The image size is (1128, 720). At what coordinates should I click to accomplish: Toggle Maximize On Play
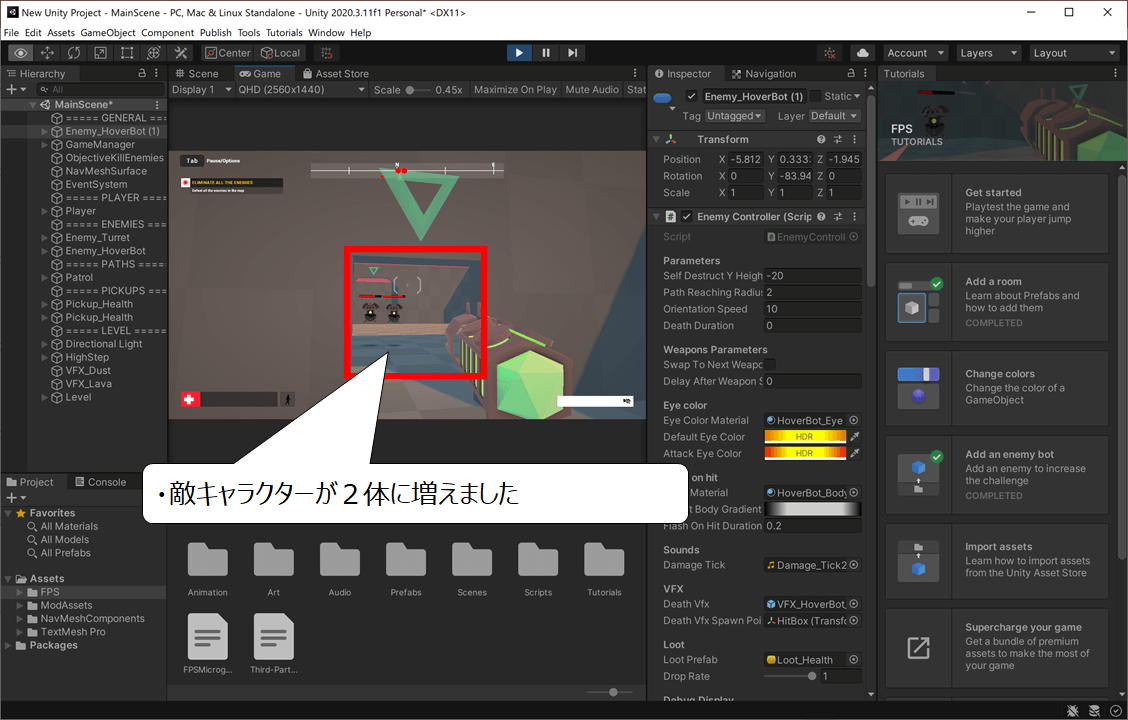(515, 90)
